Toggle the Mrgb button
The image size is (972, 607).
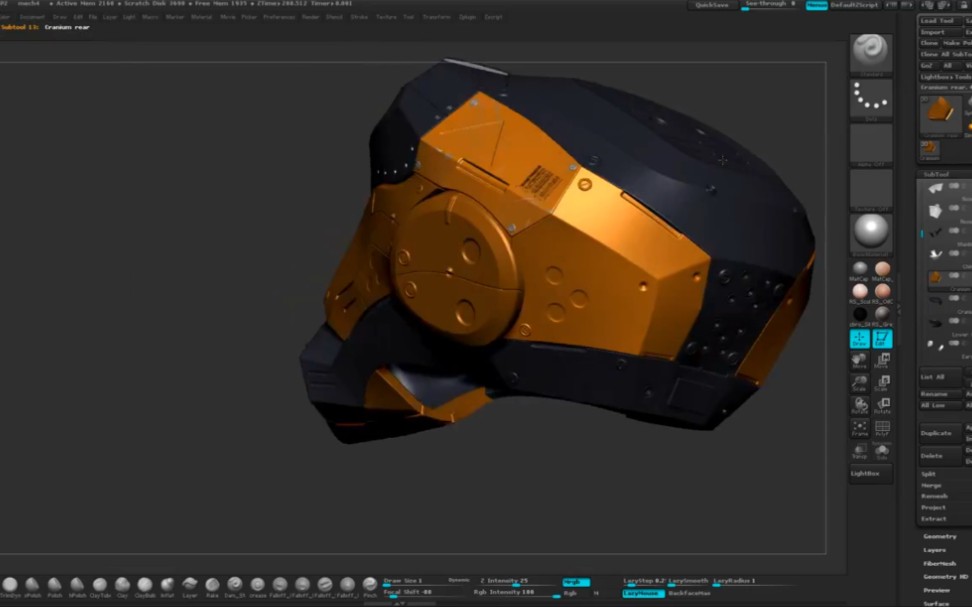[x=576, y=582]
